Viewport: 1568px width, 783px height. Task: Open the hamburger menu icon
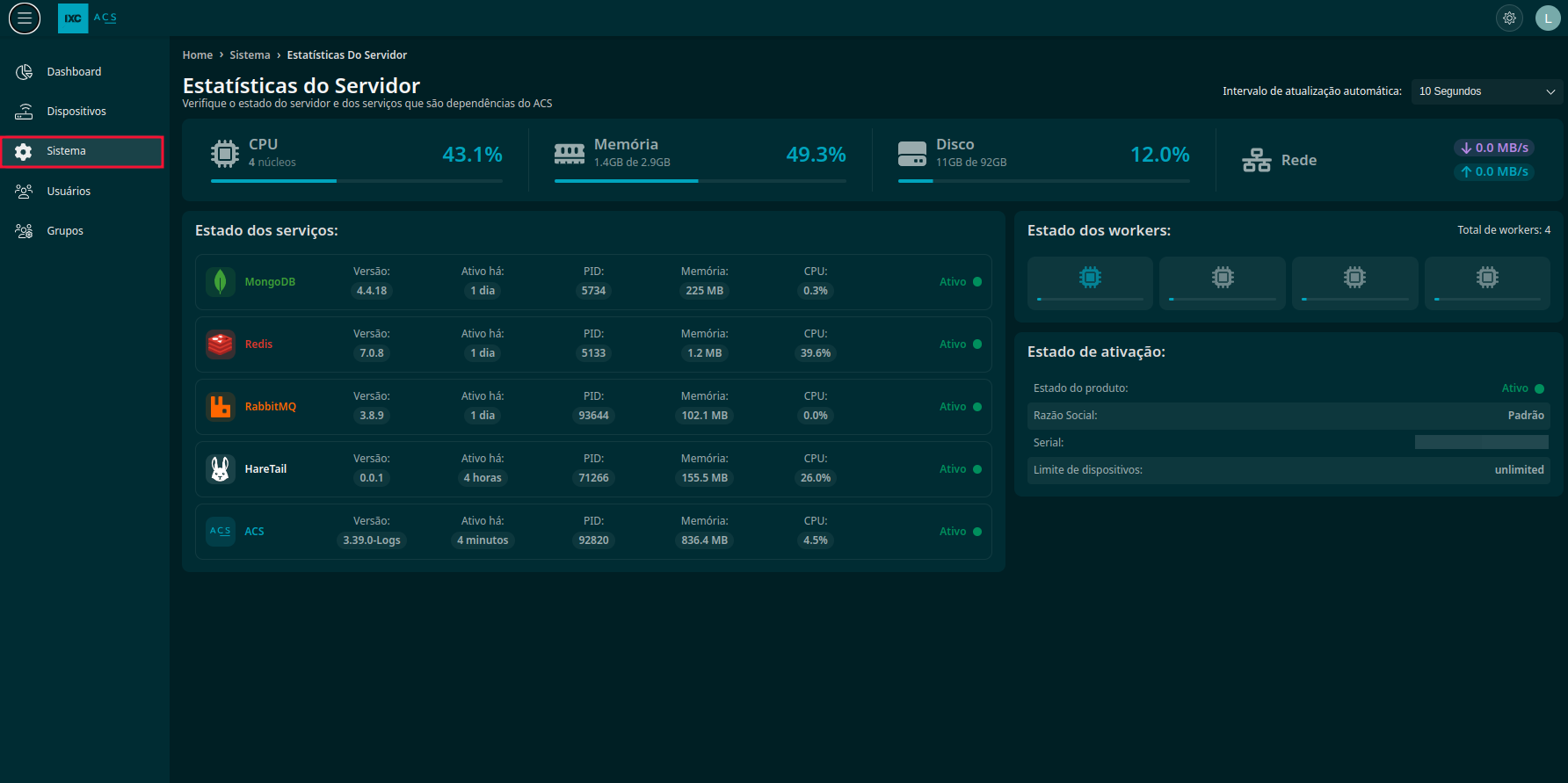[x=25, y=18]
